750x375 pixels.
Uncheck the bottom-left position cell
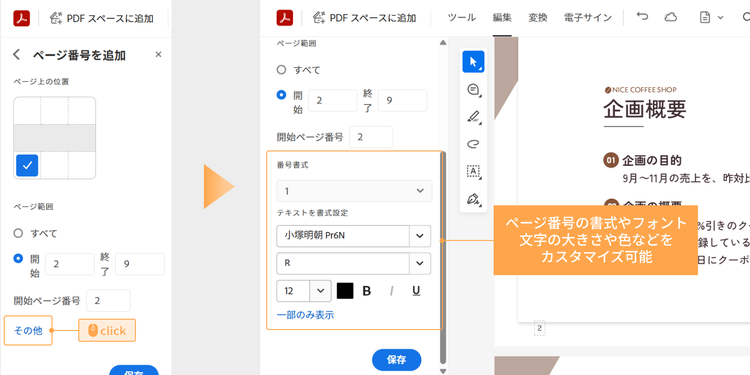[27, 165]
